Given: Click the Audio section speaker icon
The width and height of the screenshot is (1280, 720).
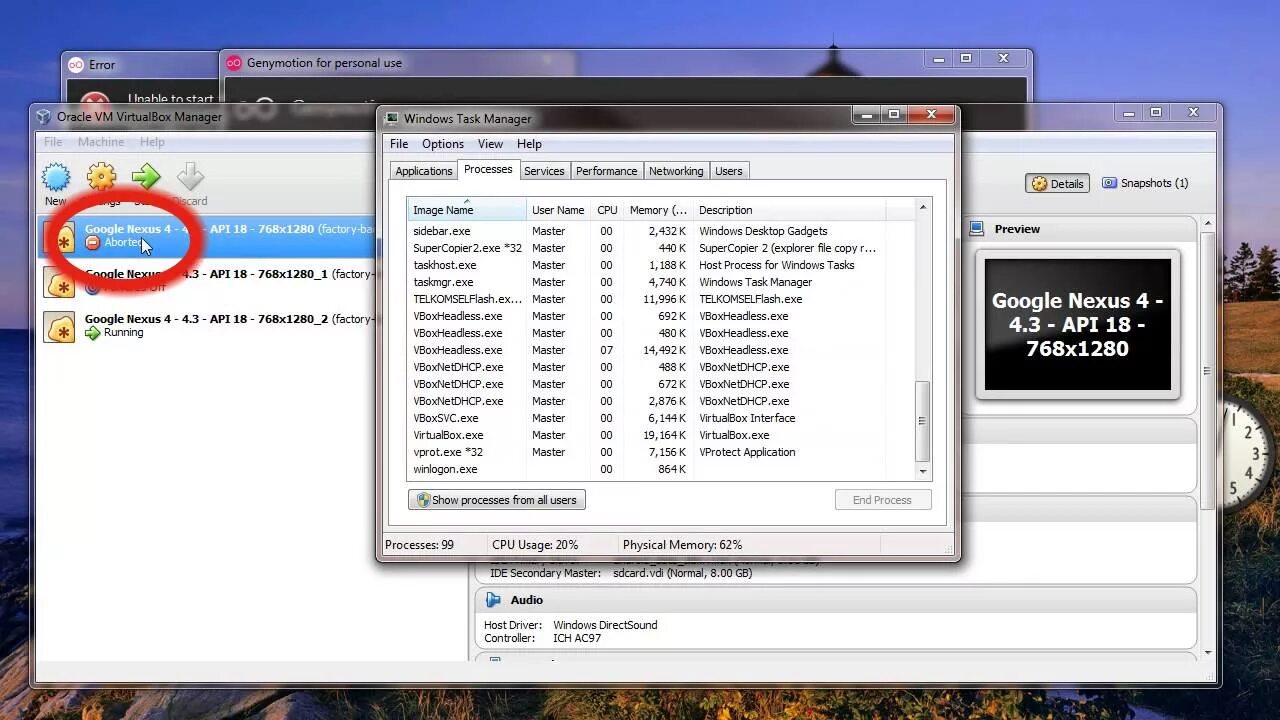Looking at the screenshot, I should click(493, 600).
